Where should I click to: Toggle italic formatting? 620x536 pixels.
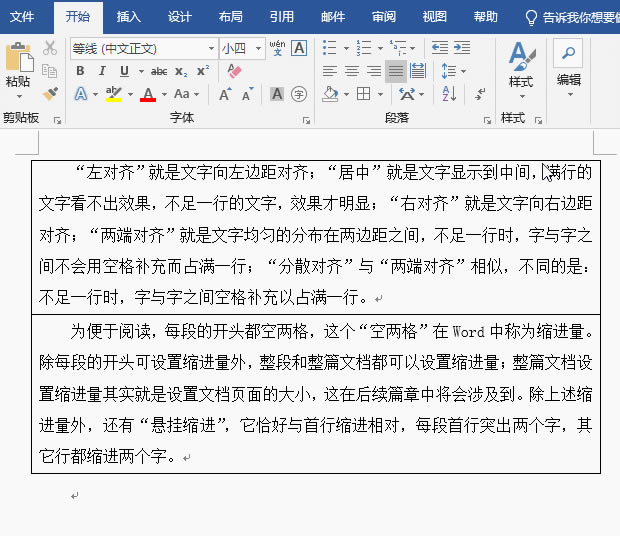click(102, 71)
